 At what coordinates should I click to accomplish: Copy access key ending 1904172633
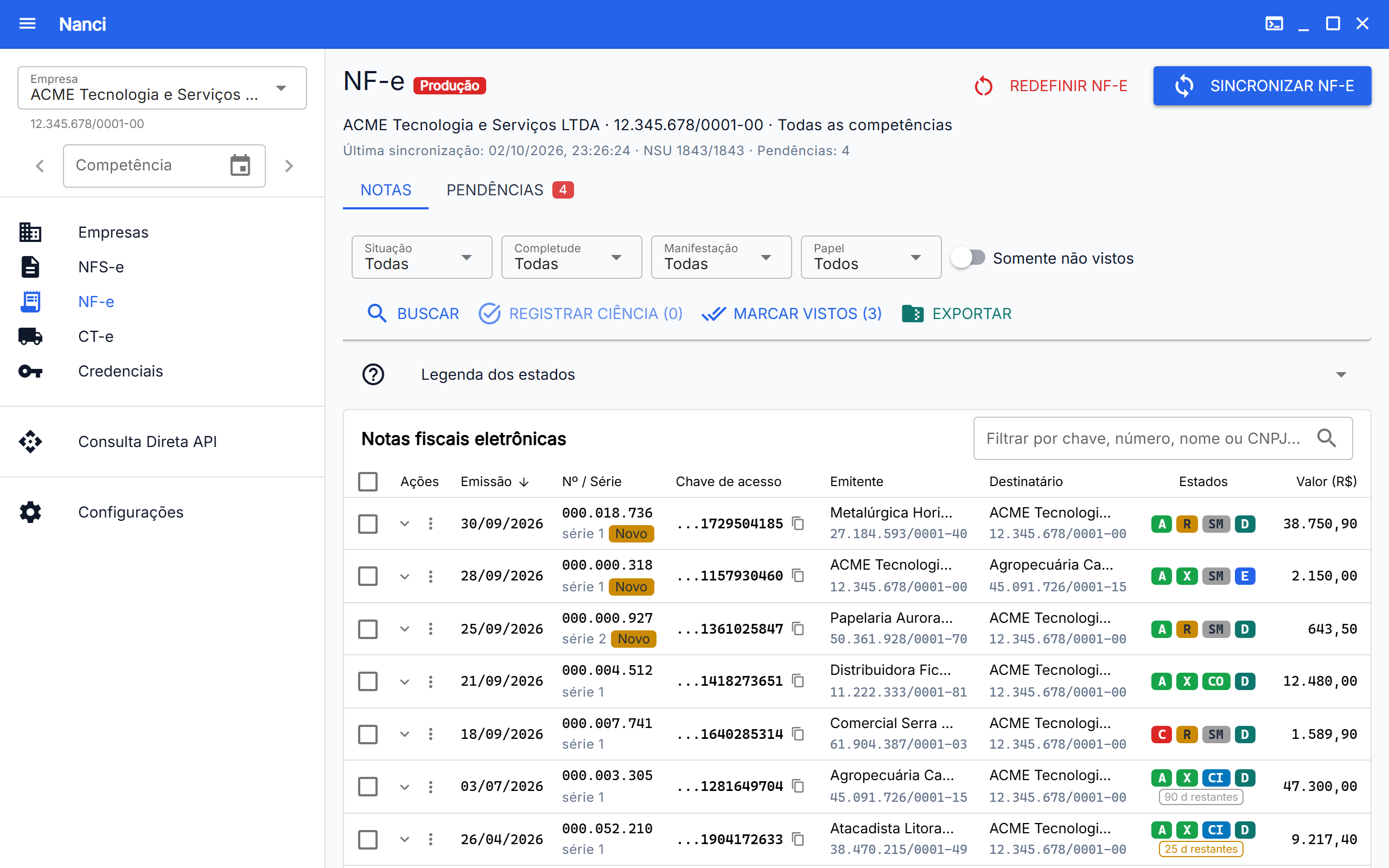point(798,839)
